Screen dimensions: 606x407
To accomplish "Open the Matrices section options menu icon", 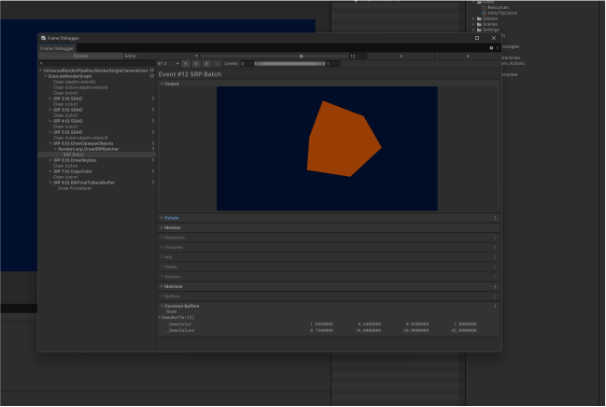I will click(x=495, y=287).
